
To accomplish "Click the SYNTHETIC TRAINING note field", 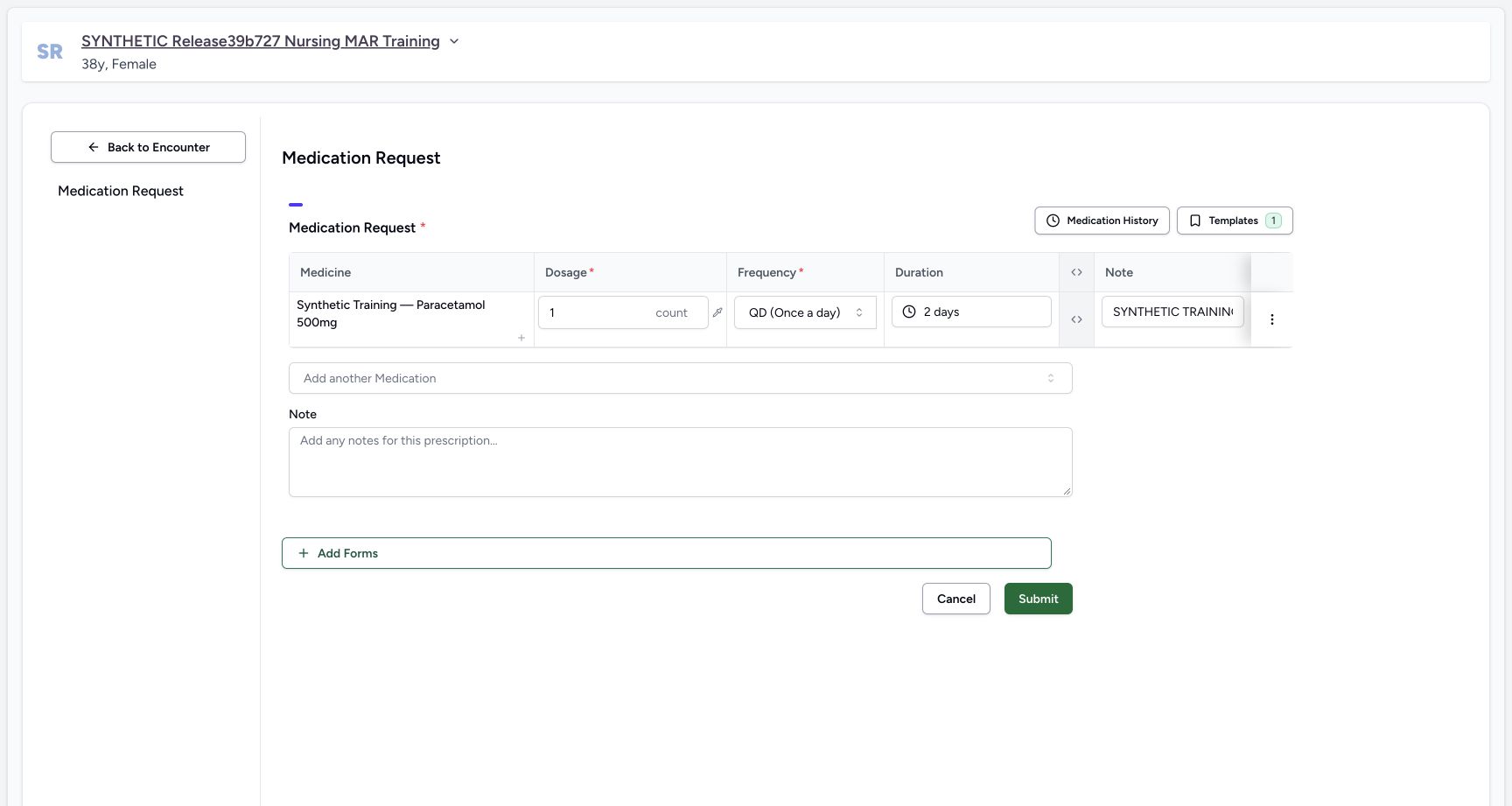I will coord(1172,312).
